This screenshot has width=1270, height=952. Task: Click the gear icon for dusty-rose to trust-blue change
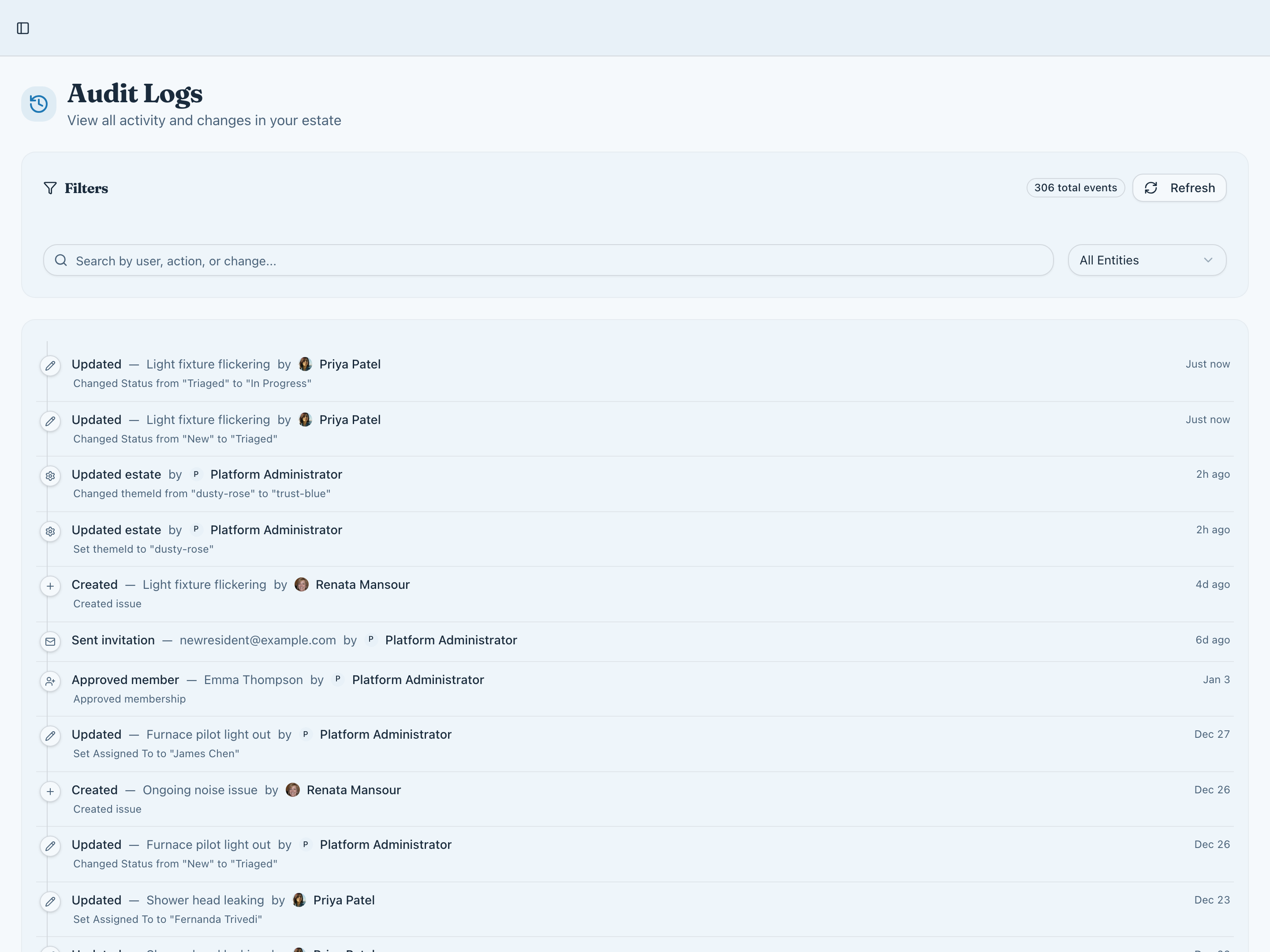(x=51, y=476)
